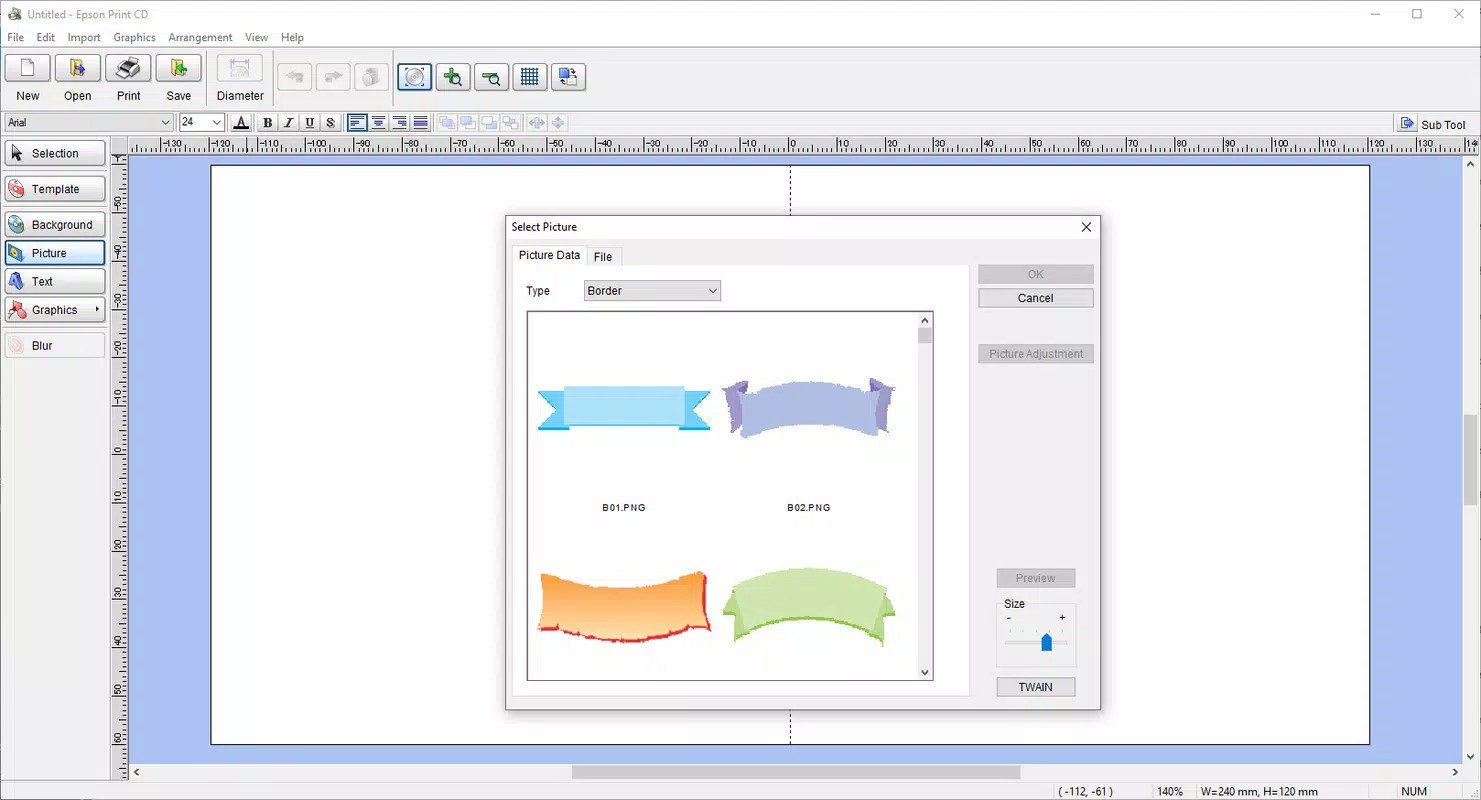Screen dimensions: 1481x800
Task: Switch to the Picture Data tab
Action: point(549,255)
